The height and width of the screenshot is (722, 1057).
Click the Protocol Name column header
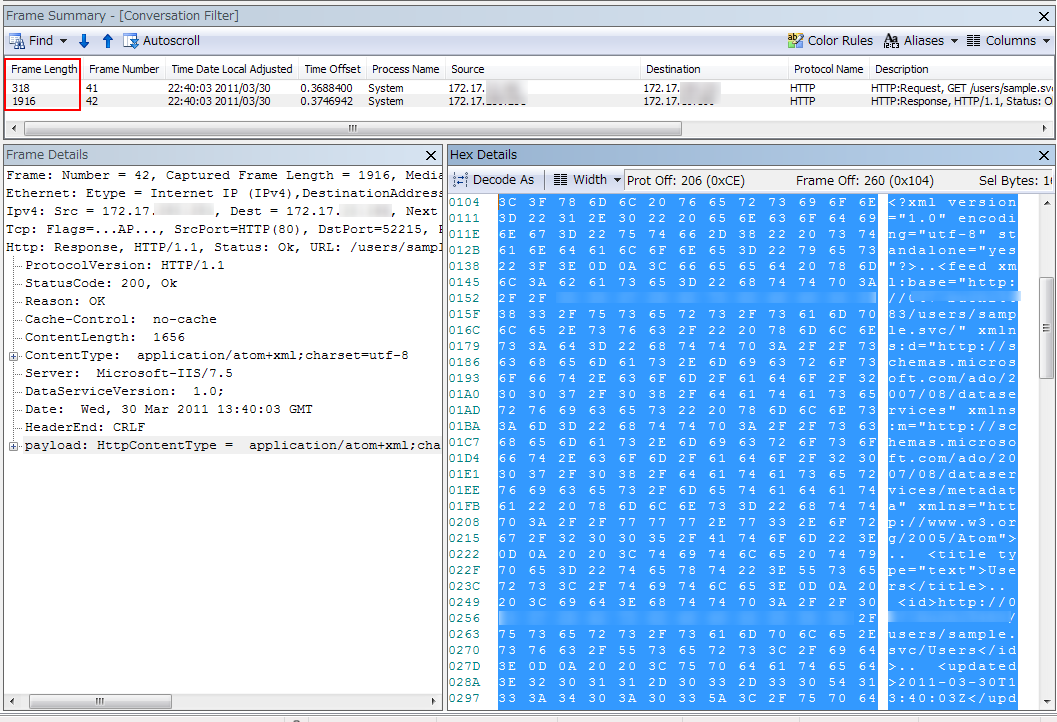click(x=828, y=69)
